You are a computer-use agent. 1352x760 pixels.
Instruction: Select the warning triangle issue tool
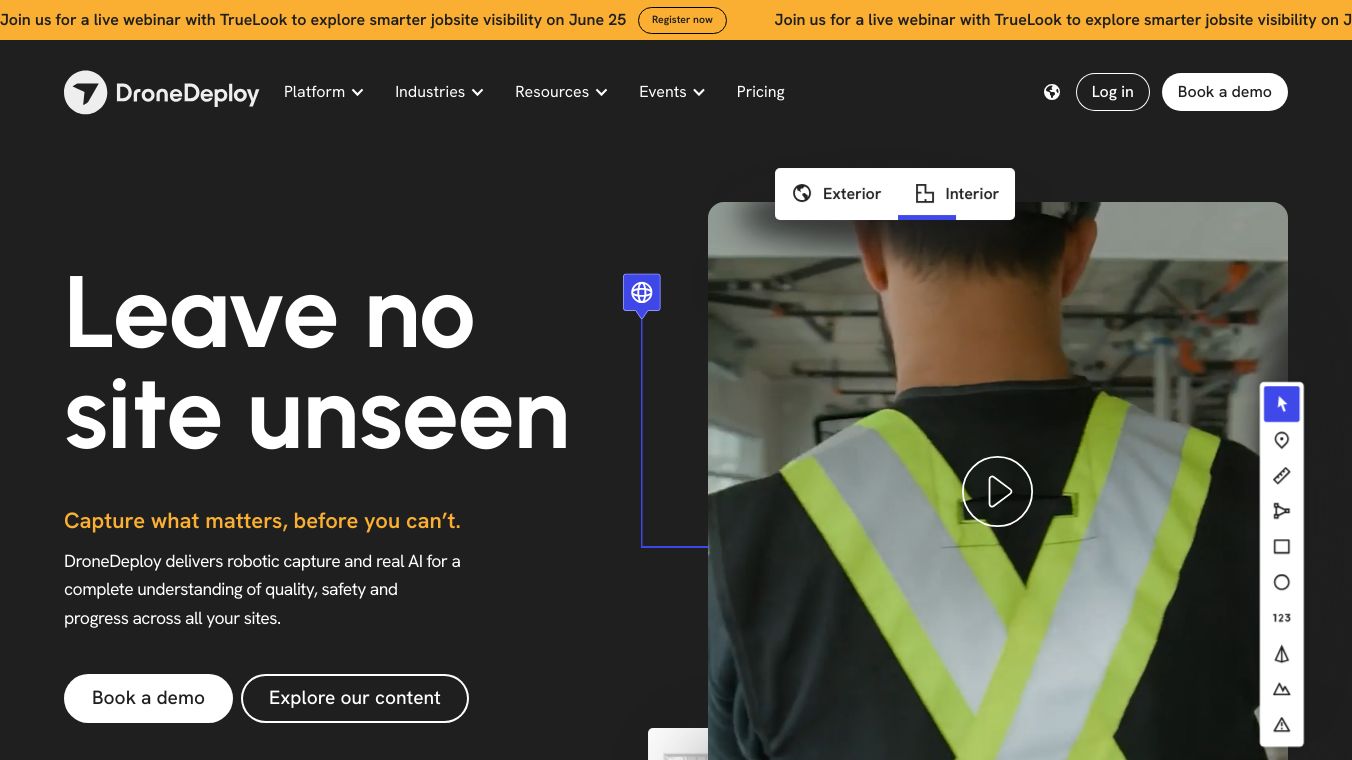1282,725
